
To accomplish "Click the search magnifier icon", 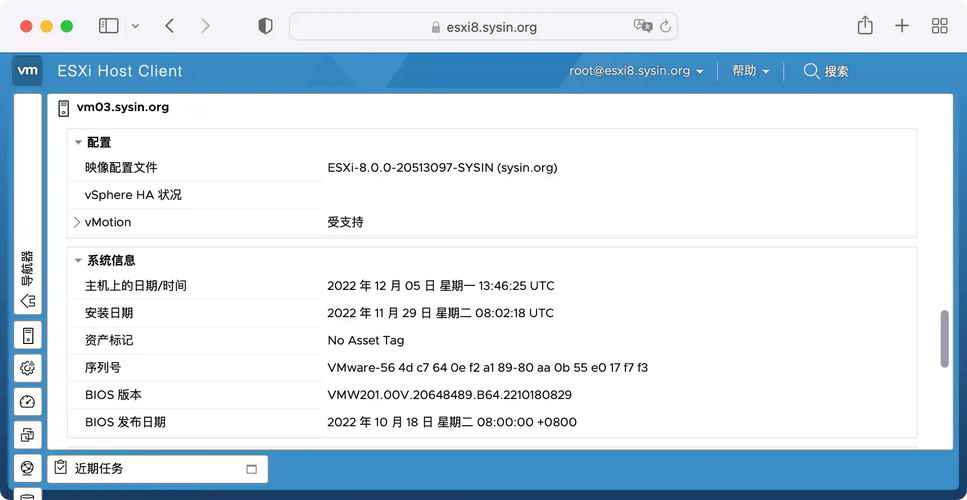I will [x=811, y=71].
